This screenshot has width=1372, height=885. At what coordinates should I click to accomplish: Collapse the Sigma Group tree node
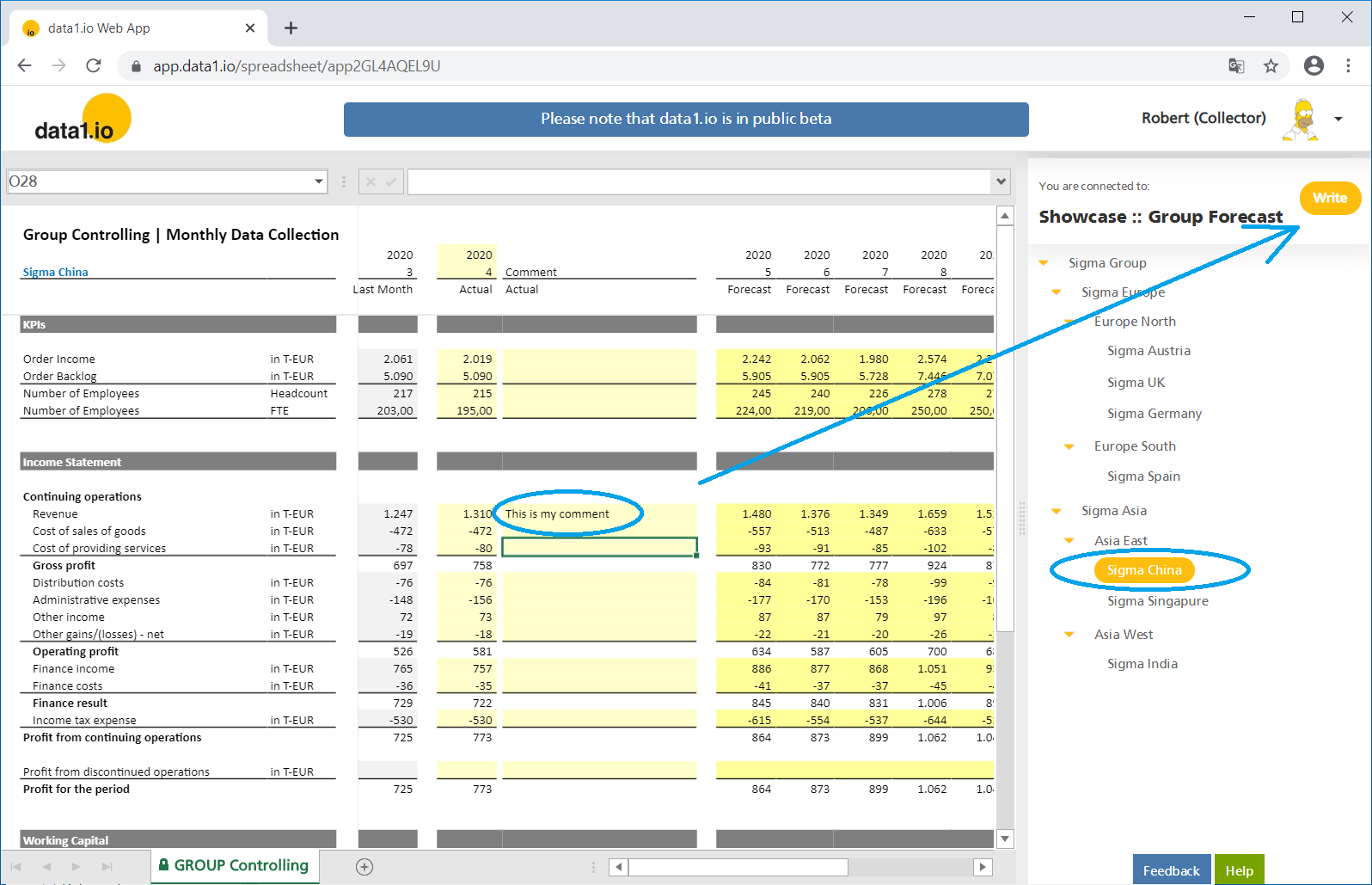click(x=1044, y=263)
